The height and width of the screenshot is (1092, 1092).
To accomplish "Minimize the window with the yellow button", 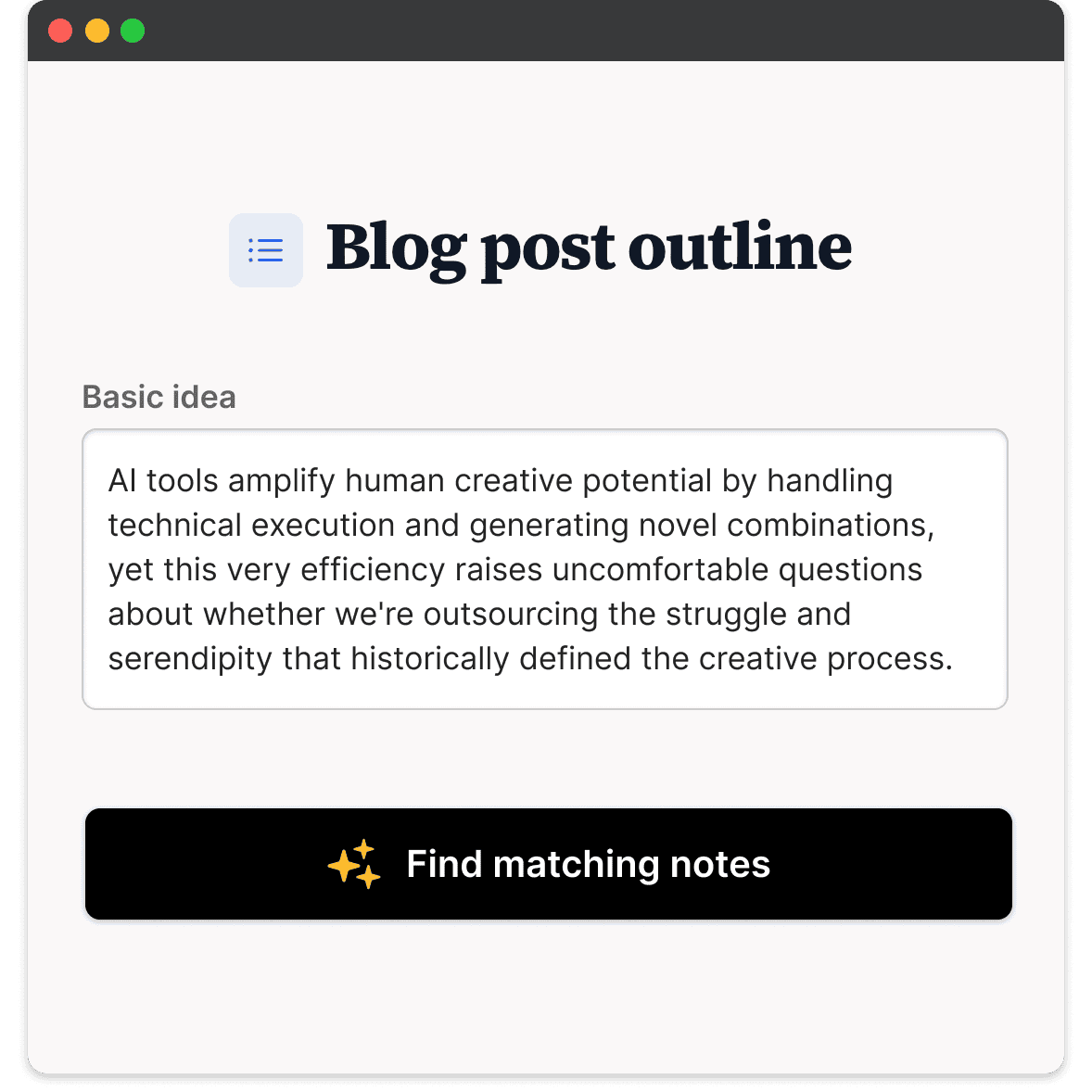I will (96, 31).
